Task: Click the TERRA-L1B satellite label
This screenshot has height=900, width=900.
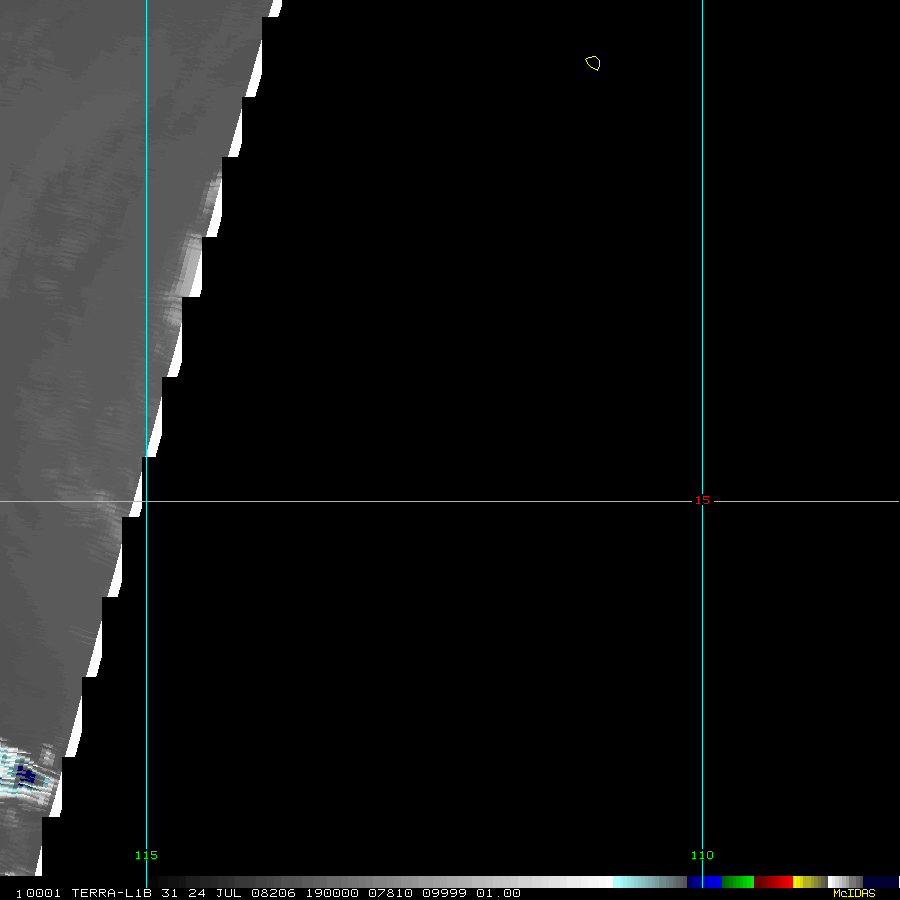Action: click(x=111, y=893)
